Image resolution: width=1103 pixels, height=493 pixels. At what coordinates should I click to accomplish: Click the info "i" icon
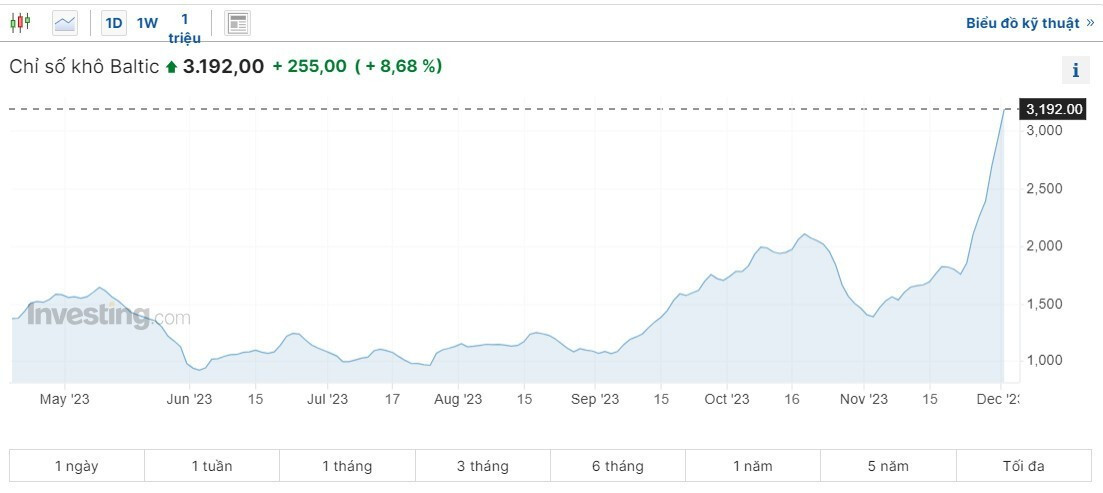1075,70
